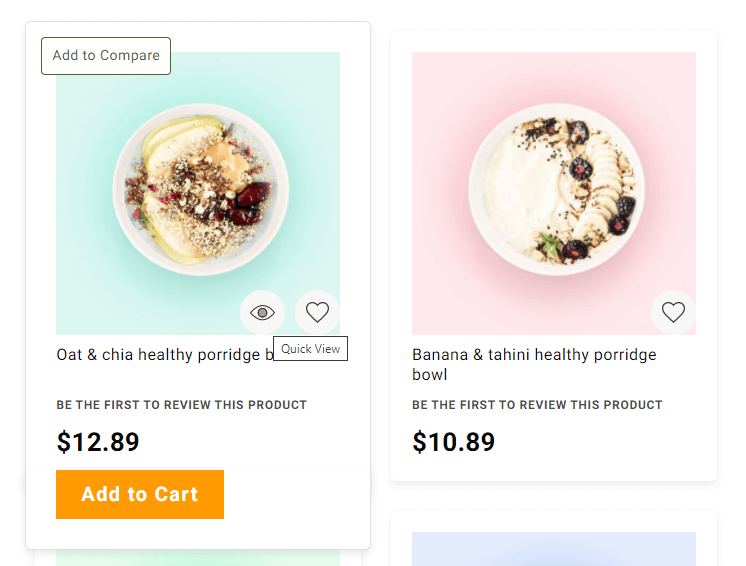The height and width of the screenshot is (566, 746).
Task: Open the partially visible green product image below the cart button
Action: 198,558
